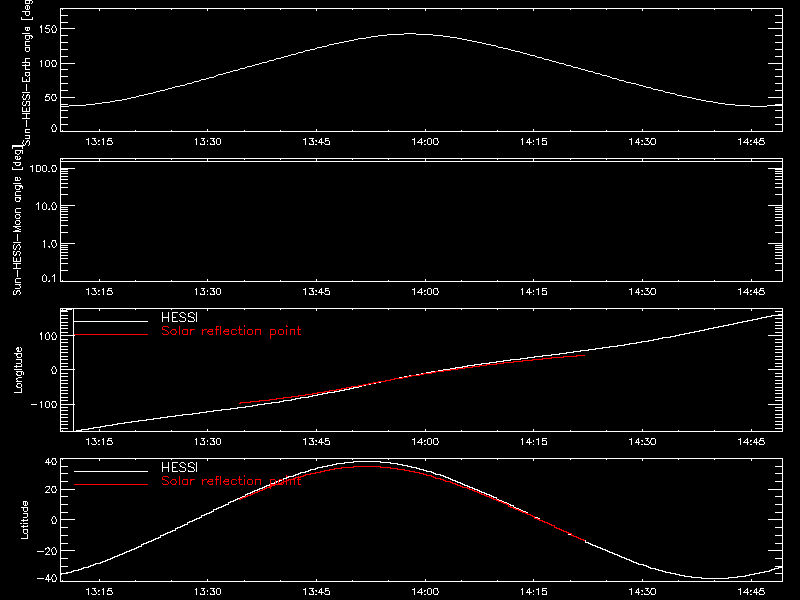Image resolution: width=800 pixels, height=600 pixels.
Task: Click 100 tick on Sun-HESSI-Earth angle axis
Action: (x=48, y=64)
